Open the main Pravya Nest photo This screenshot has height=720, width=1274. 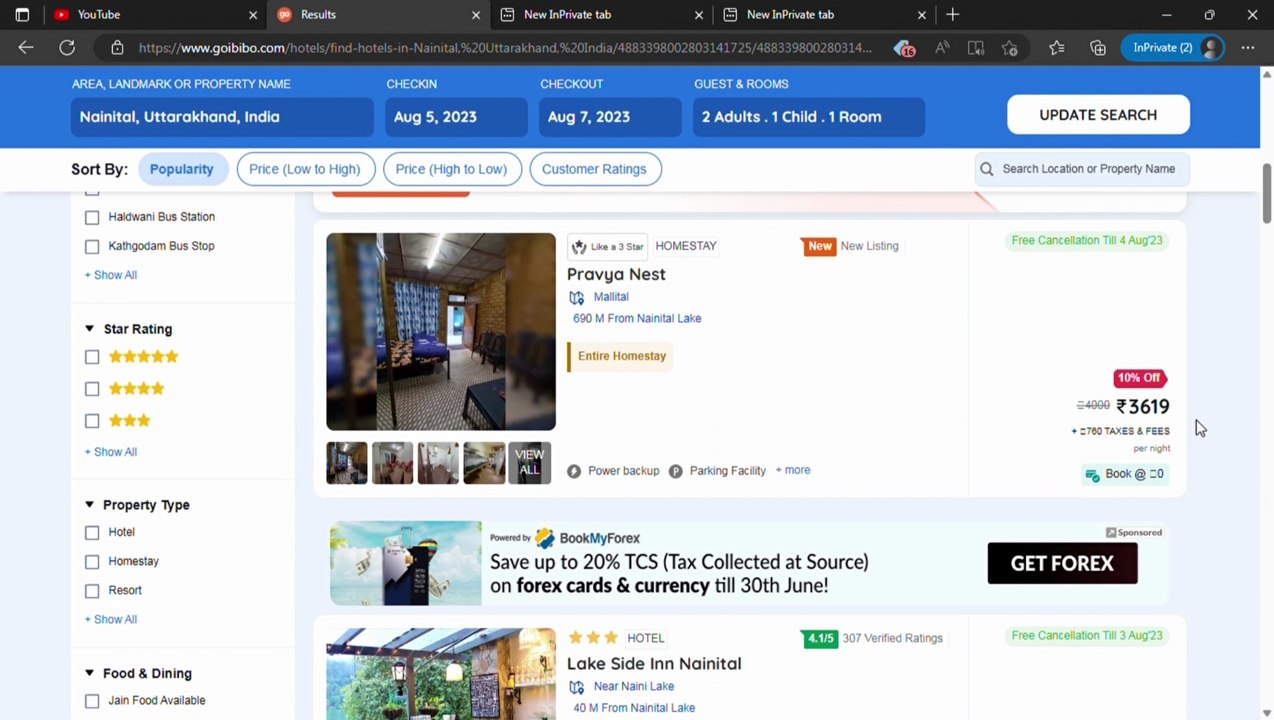point(441,332)
